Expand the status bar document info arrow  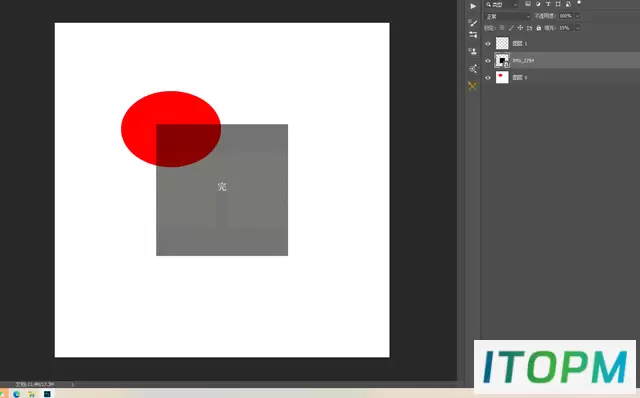pos(73,384)
